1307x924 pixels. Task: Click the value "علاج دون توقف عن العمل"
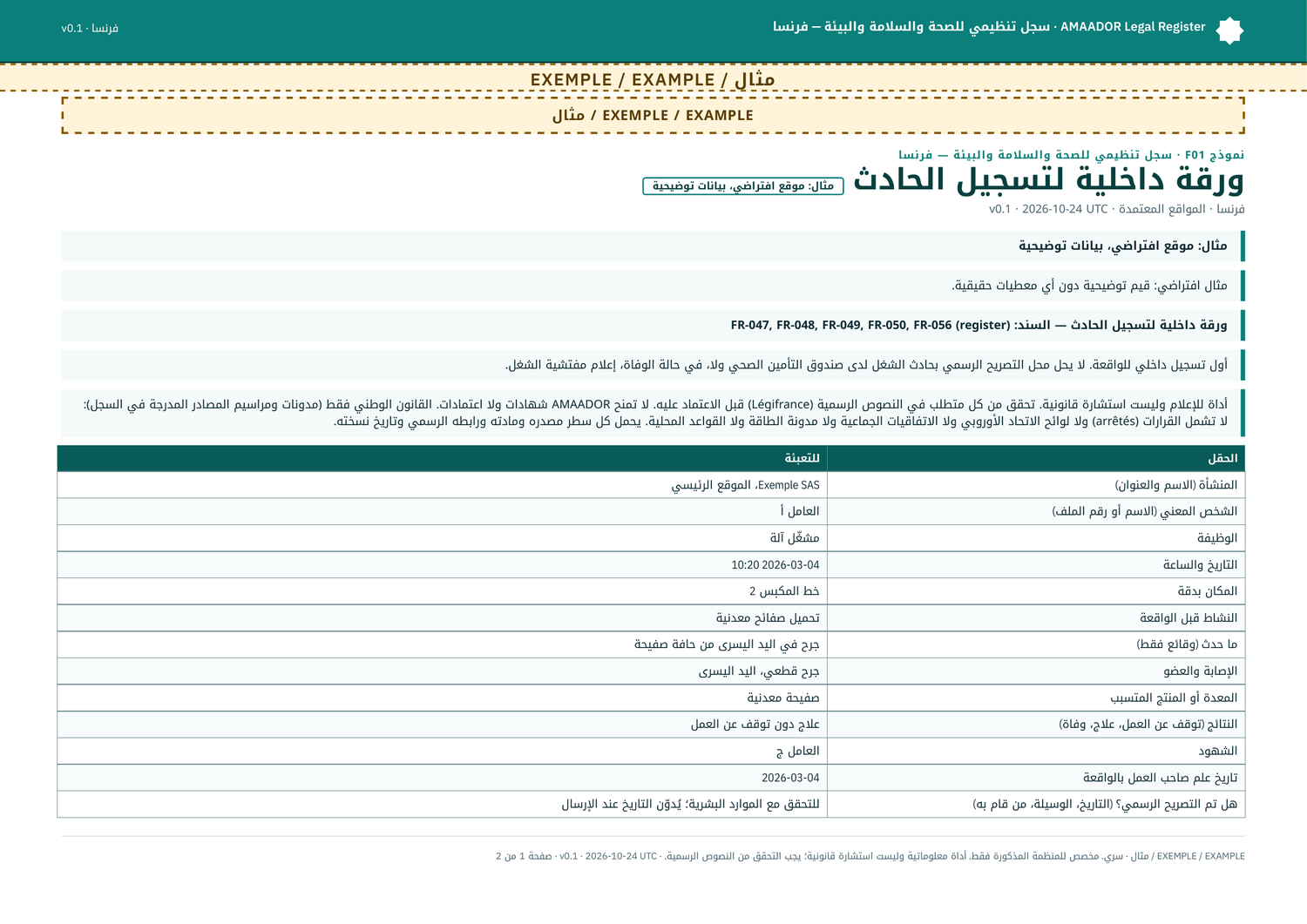pyautogui.click(x=755, y=725)
